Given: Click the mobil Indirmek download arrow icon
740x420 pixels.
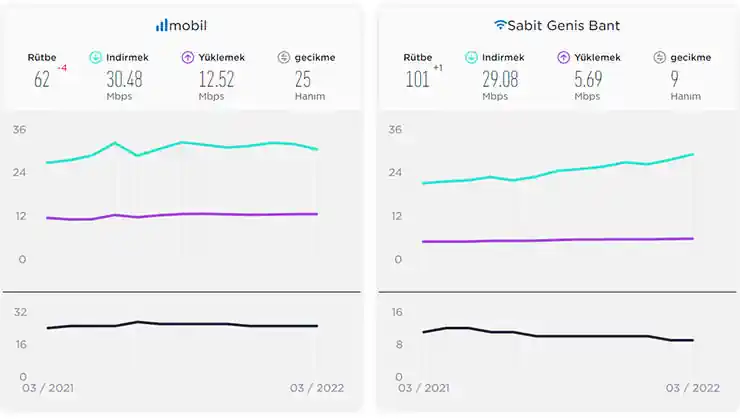Looking at the screenshot, I should [x=96, y=58].
